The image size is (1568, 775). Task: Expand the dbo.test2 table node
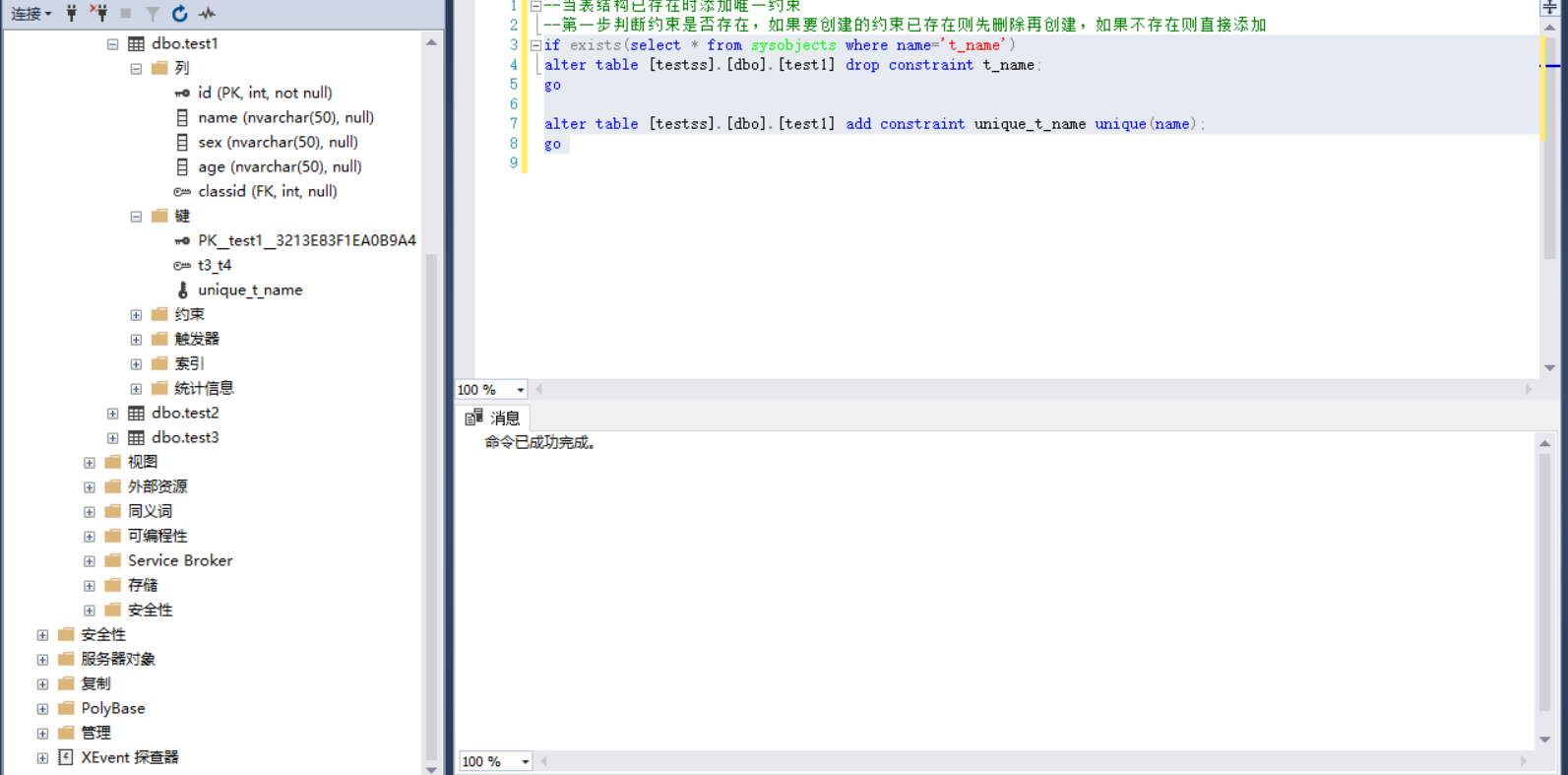pyautogui.click(x=112, y=413)
